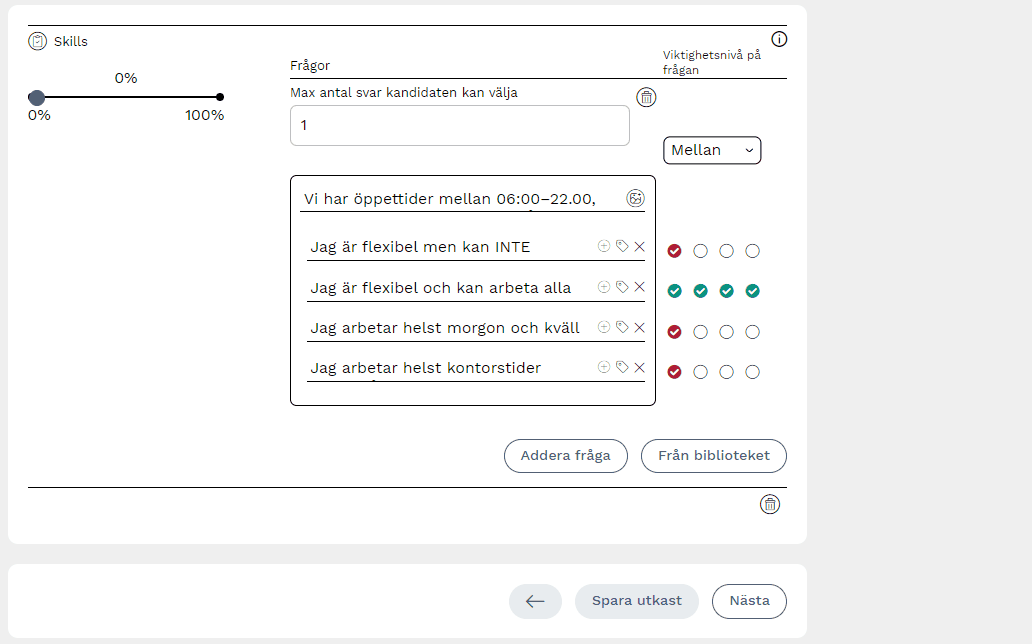Click the 'Addera fråga' button

[x=565, y=455]
